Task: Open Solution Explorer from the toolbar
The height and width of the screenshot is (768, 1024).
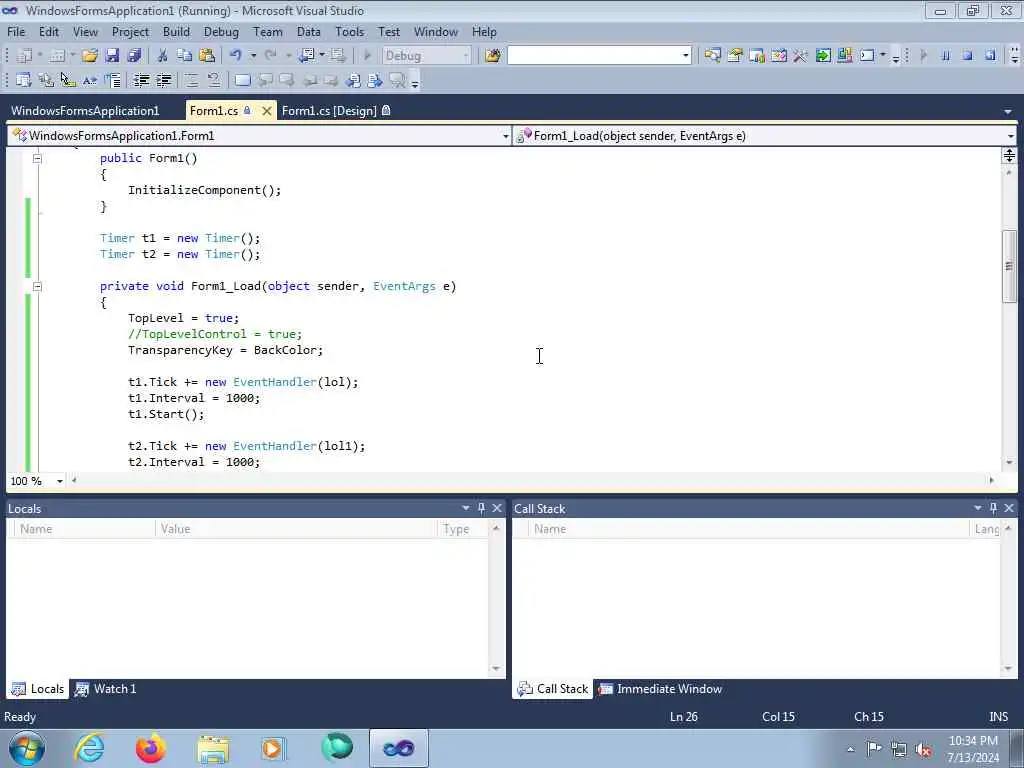Action: click(x=712, y=56)
